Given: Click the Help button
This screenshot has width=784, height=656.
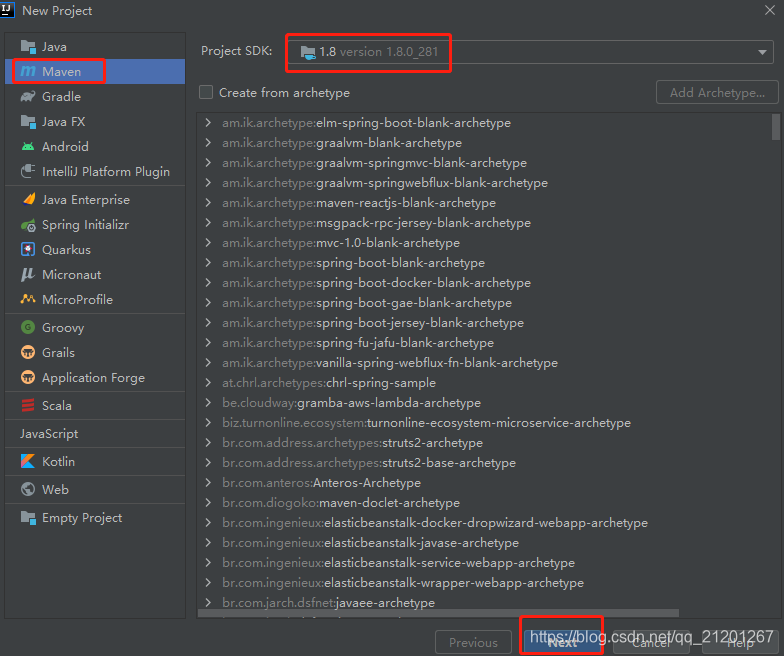Looking at the screenshot, I should tap(740, 642).
